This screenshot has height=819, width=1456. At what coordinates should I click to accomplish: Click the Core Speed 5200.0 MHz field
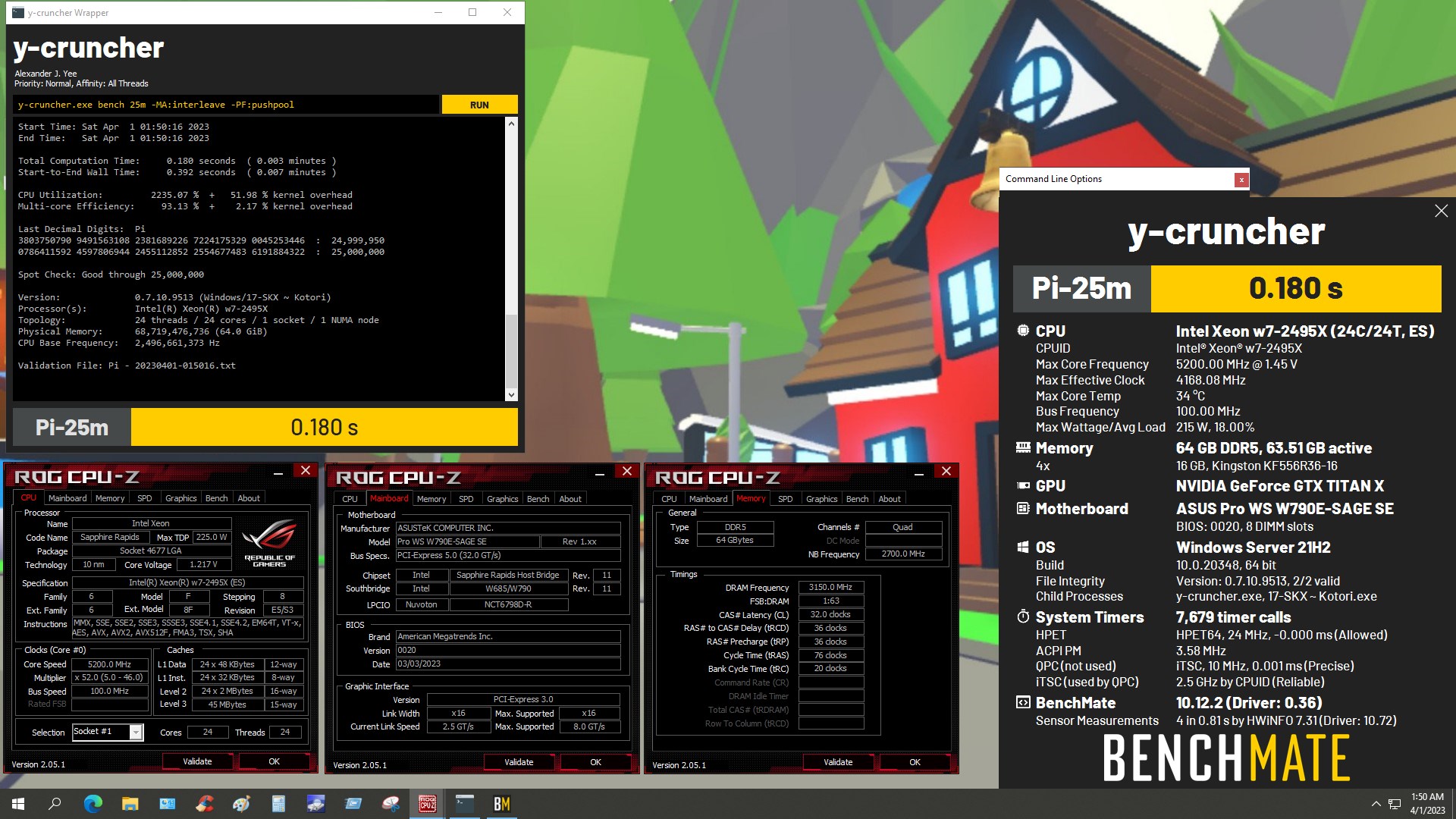110,664
